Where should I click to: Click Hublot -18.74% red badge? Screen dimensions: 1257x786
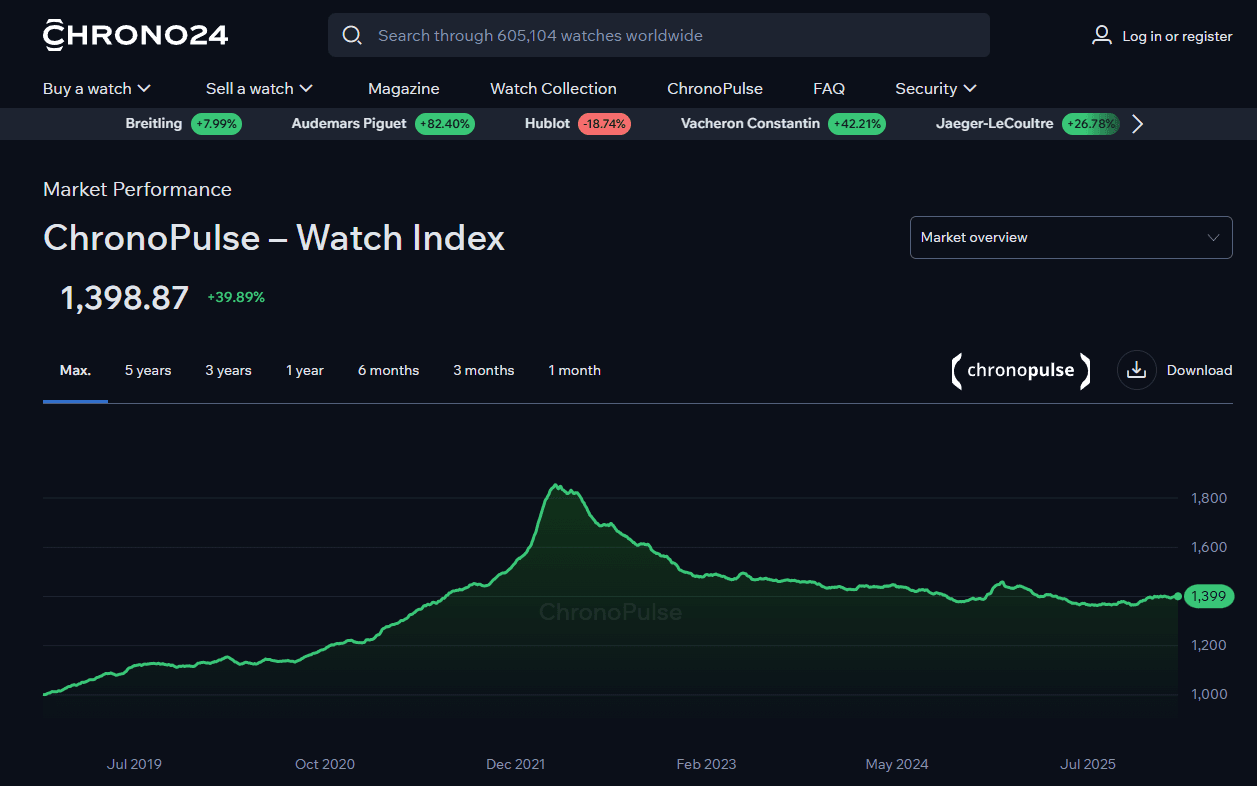(604, 124)
